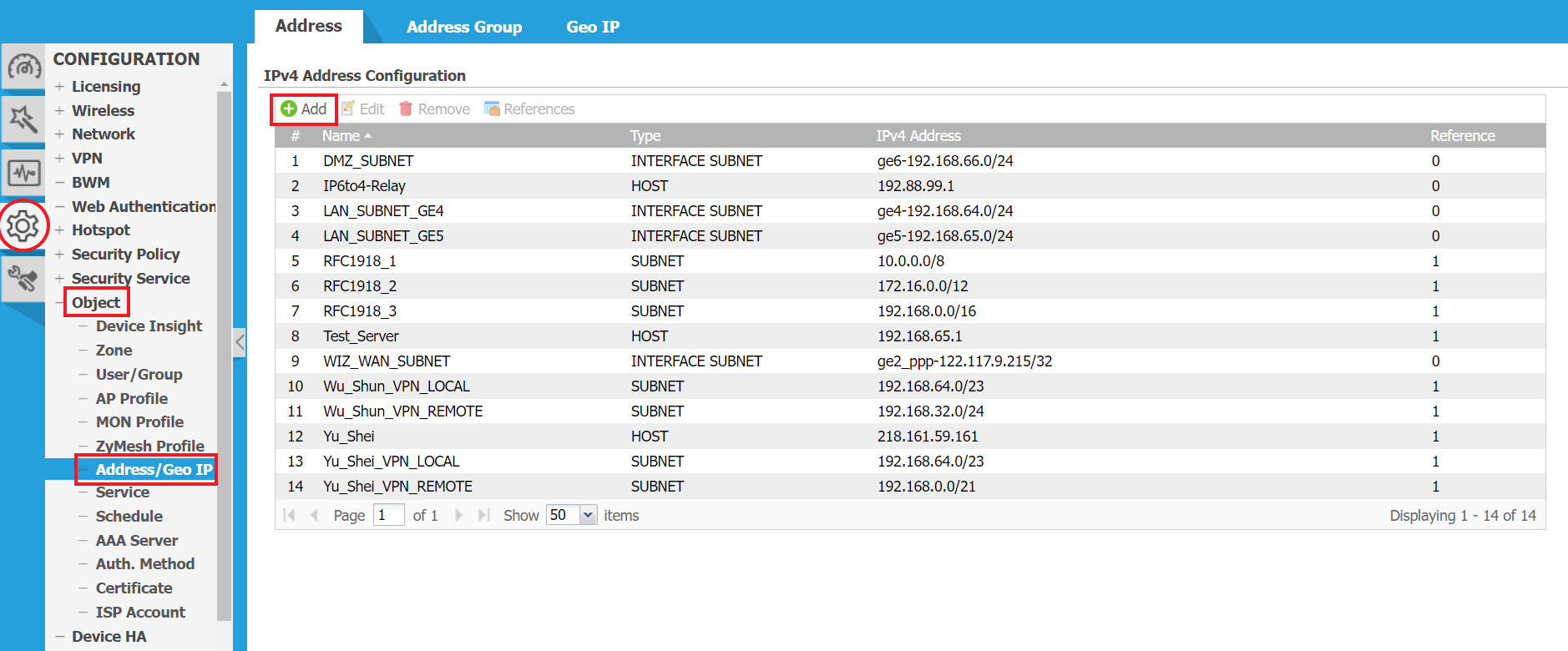Click the page number input field

[389, 515]
